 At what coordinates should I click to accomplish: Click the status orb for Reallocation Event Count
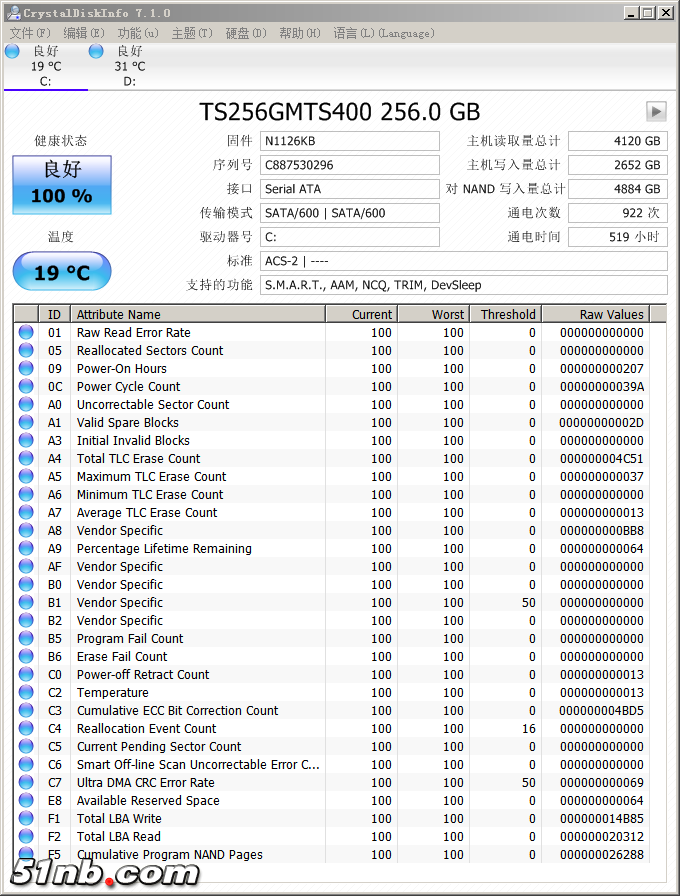[x=26, y=728]
